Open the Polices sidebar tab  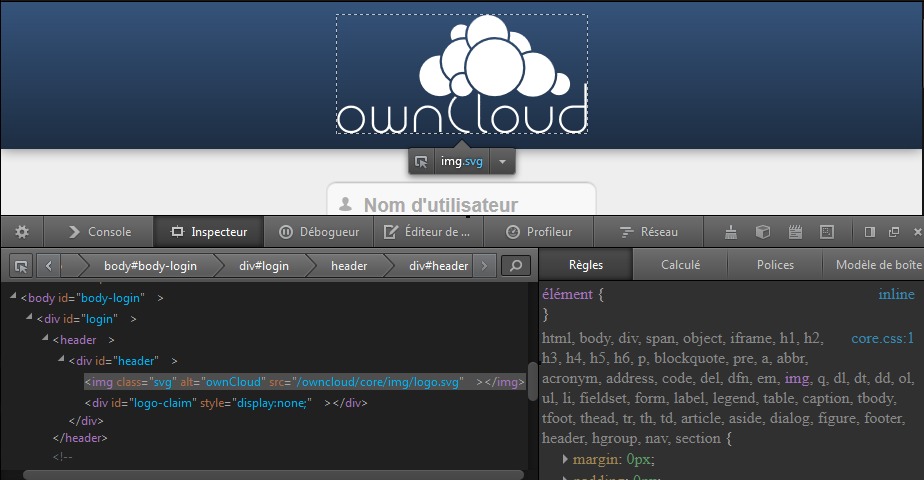tap(775, 265)
